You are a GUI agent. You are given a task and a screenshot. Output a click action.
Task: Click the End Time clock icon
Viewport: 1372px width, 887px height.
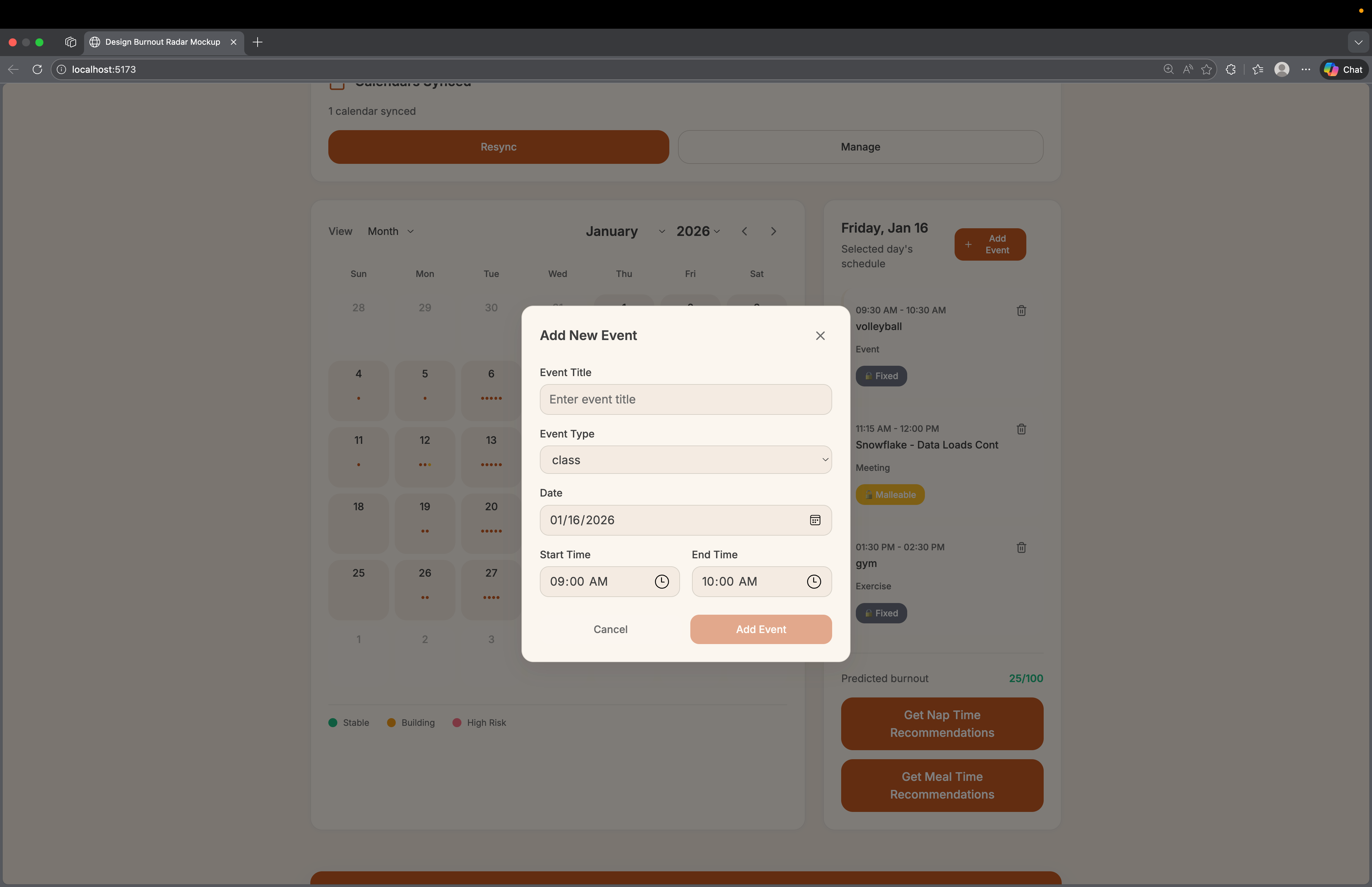pos(813,582)
